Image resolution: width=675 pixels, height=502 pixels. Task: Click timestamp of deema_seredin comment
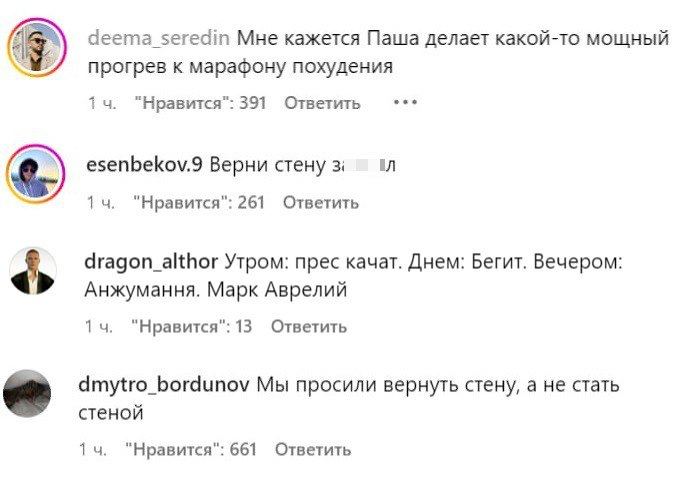pos(102,103)
